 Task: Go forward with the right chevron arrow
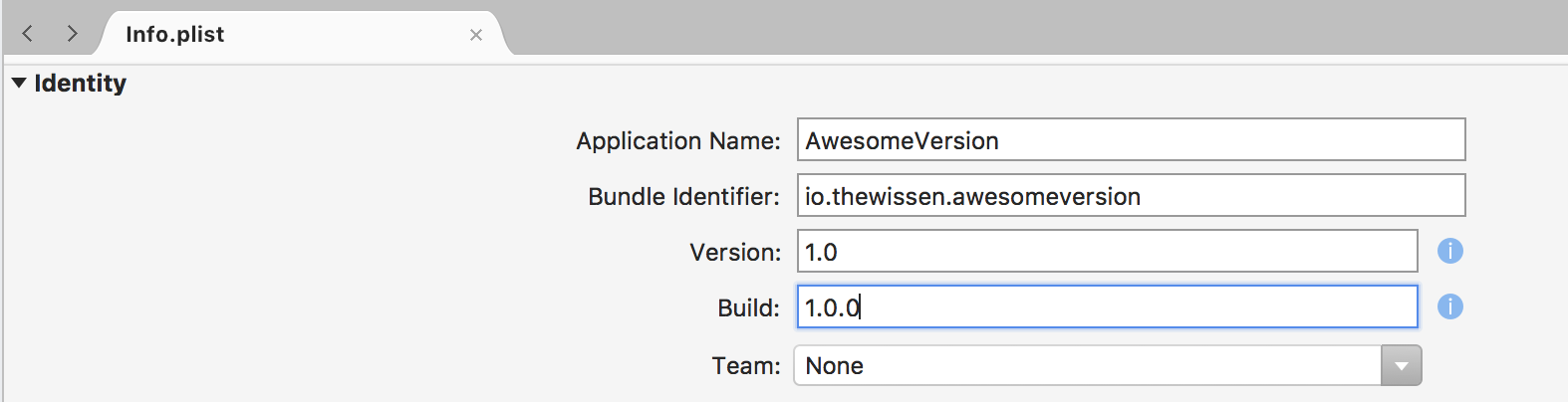tap(72, 34)
